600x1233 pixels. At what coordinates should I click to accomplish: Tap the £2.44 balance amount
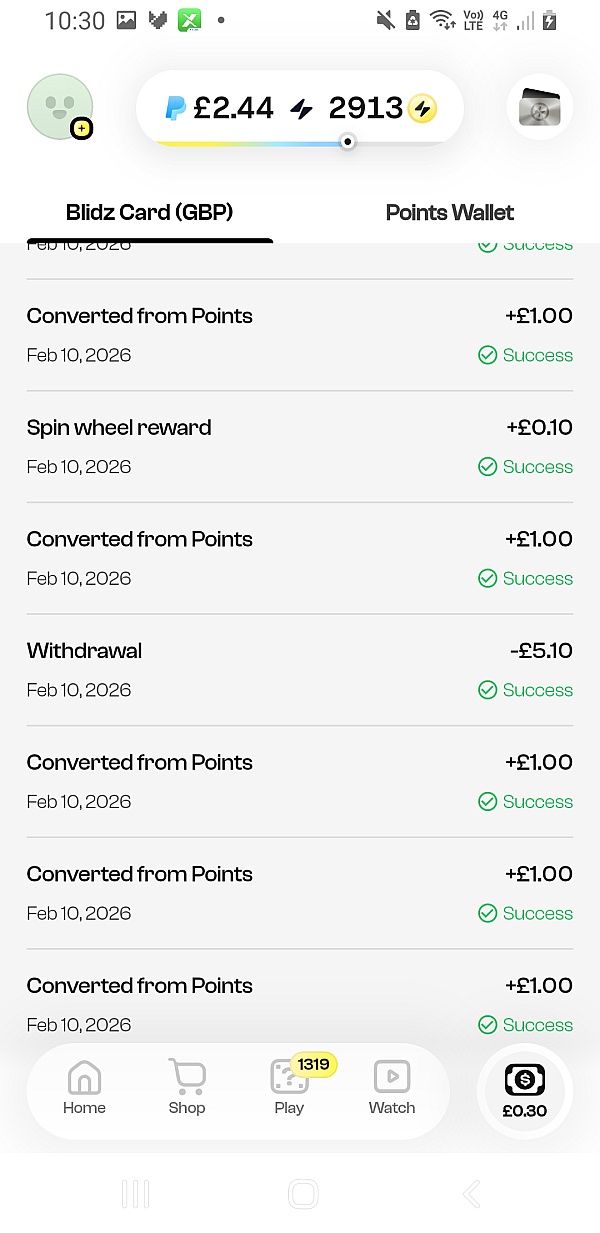point(233,108)
